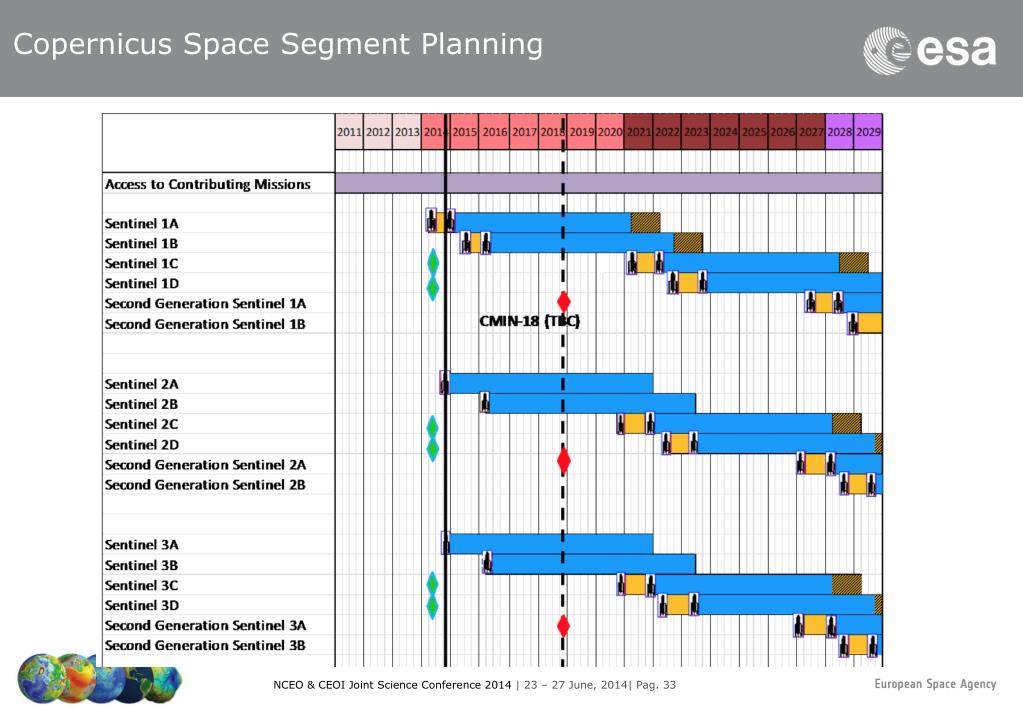Click the green diamond on Sentinel 3C row
The height and width of the screenshot is (708, 1023).
pyautogui.click(x=432, y=584)
